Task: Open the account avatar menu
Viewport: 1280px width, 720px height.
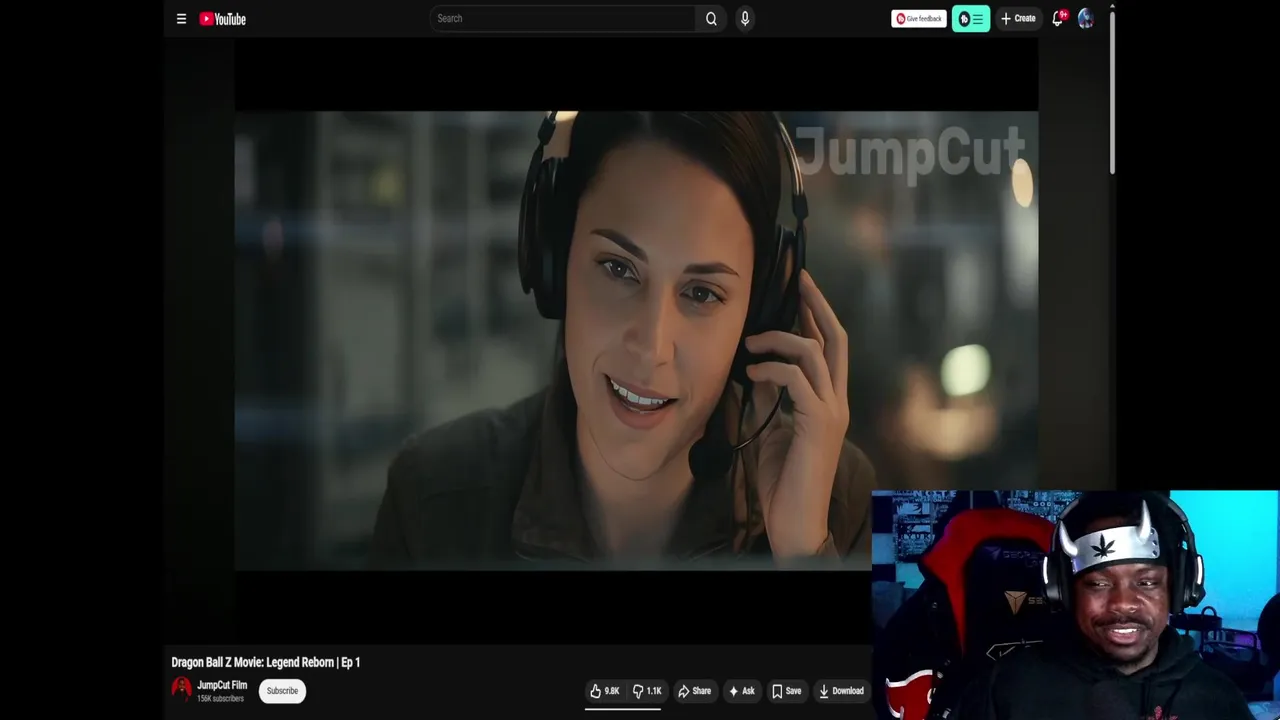Action: [1086, 18]
